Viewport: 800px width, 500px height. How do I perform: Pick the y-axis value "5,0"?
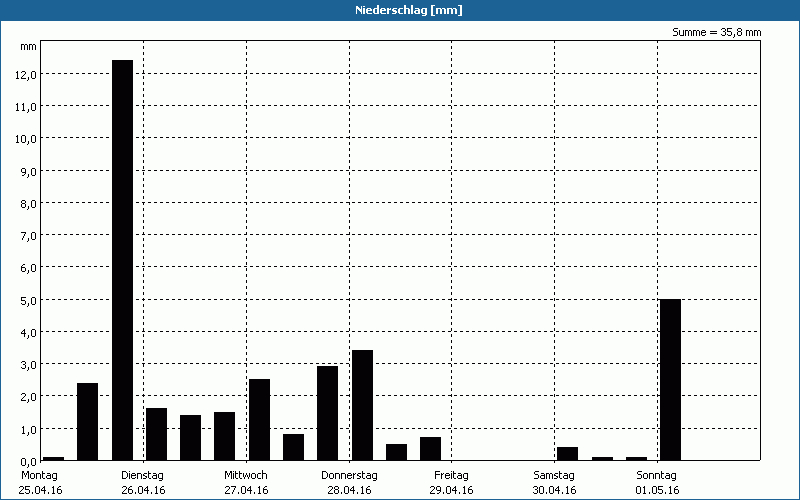pos(29,301)
